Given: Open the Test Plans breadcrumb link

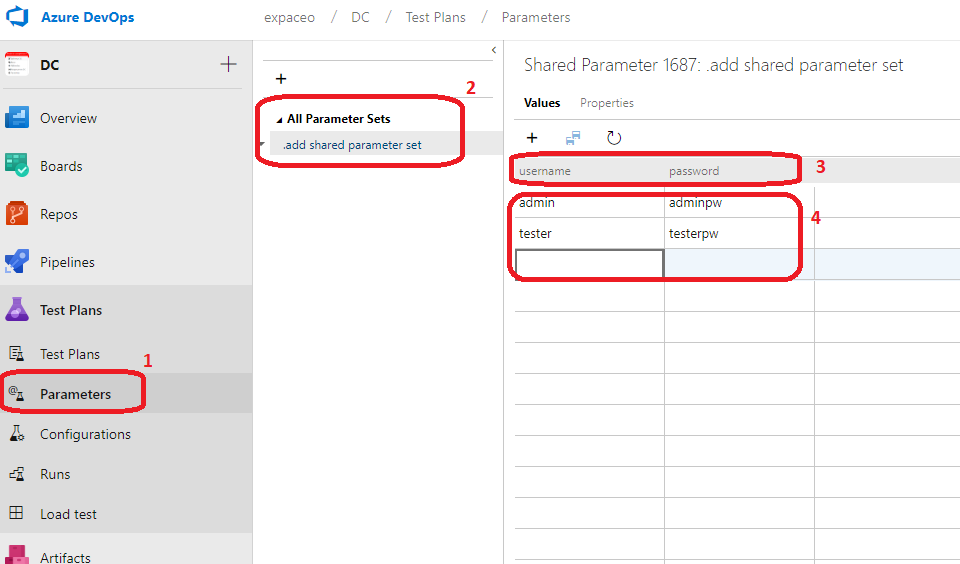Looking at the screenshot, I should 435,17.
